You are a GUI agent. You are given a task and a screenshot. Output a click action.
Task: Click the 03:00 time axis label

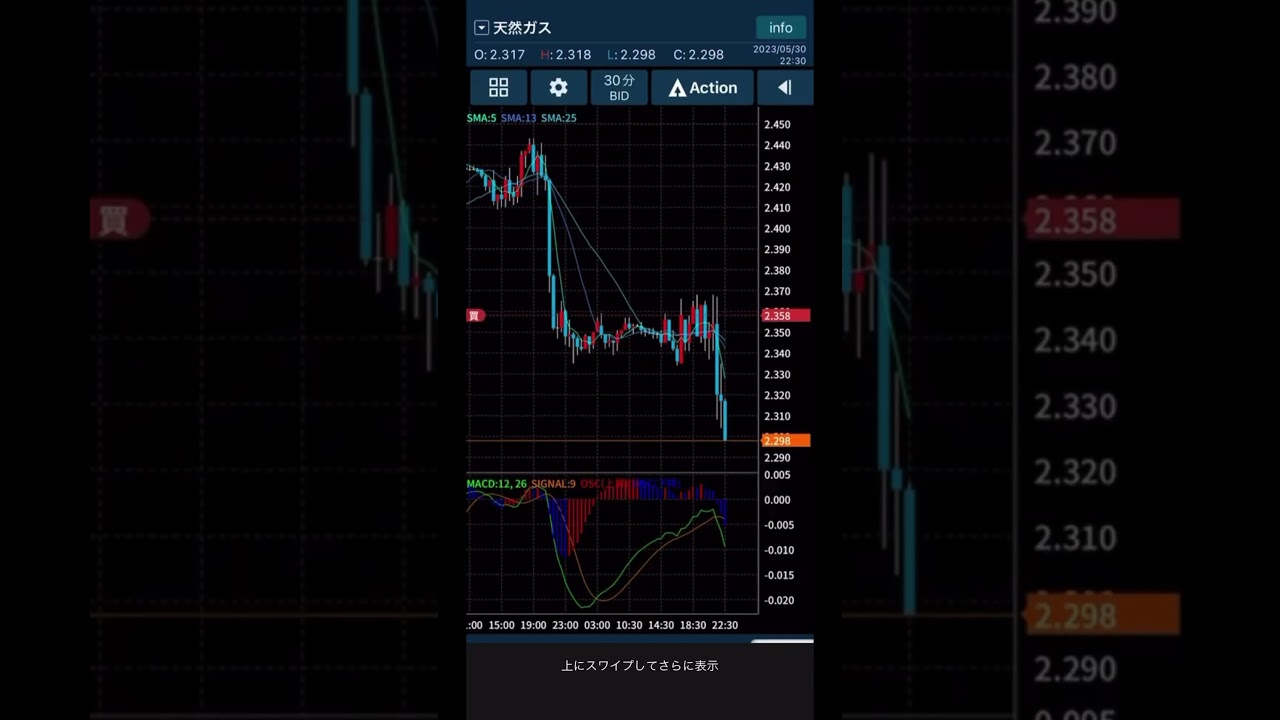(597, 625)
